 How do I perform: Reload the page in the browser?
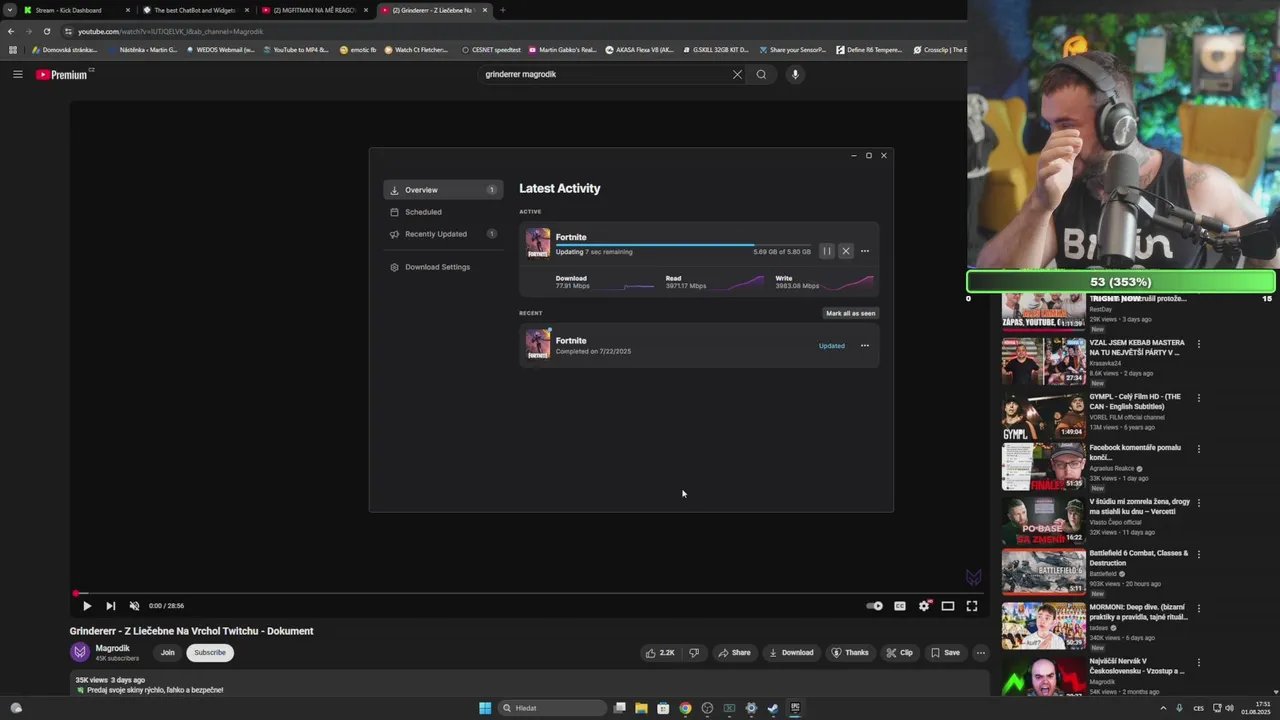click(46, 31)
